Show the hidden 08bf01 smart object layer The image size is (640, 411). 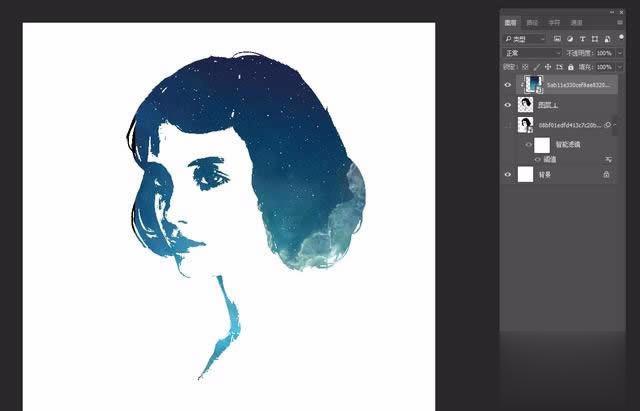pyautogui.click(x=508, y=125)
